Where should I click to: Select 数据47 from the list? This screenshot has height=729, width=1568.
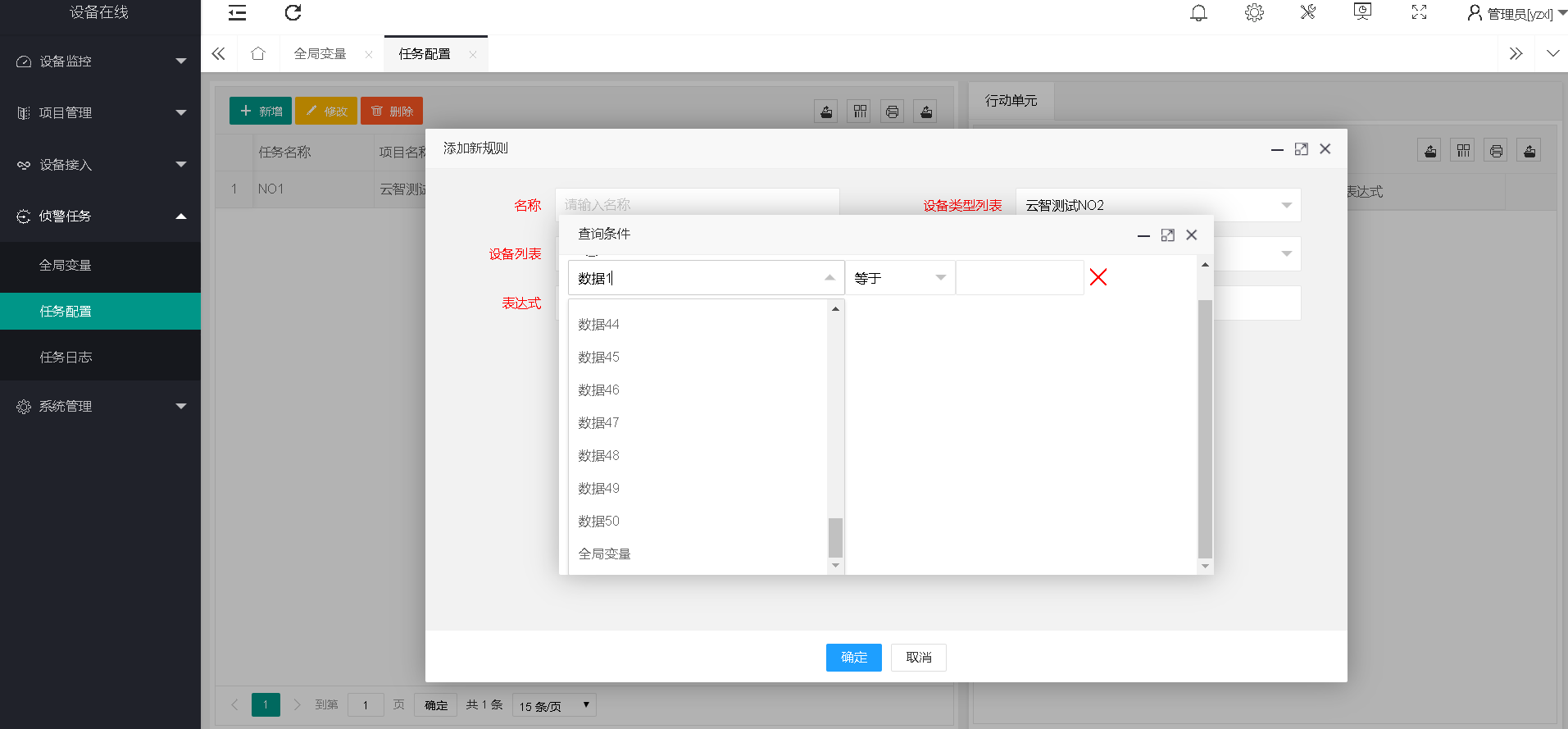[699, 422]
